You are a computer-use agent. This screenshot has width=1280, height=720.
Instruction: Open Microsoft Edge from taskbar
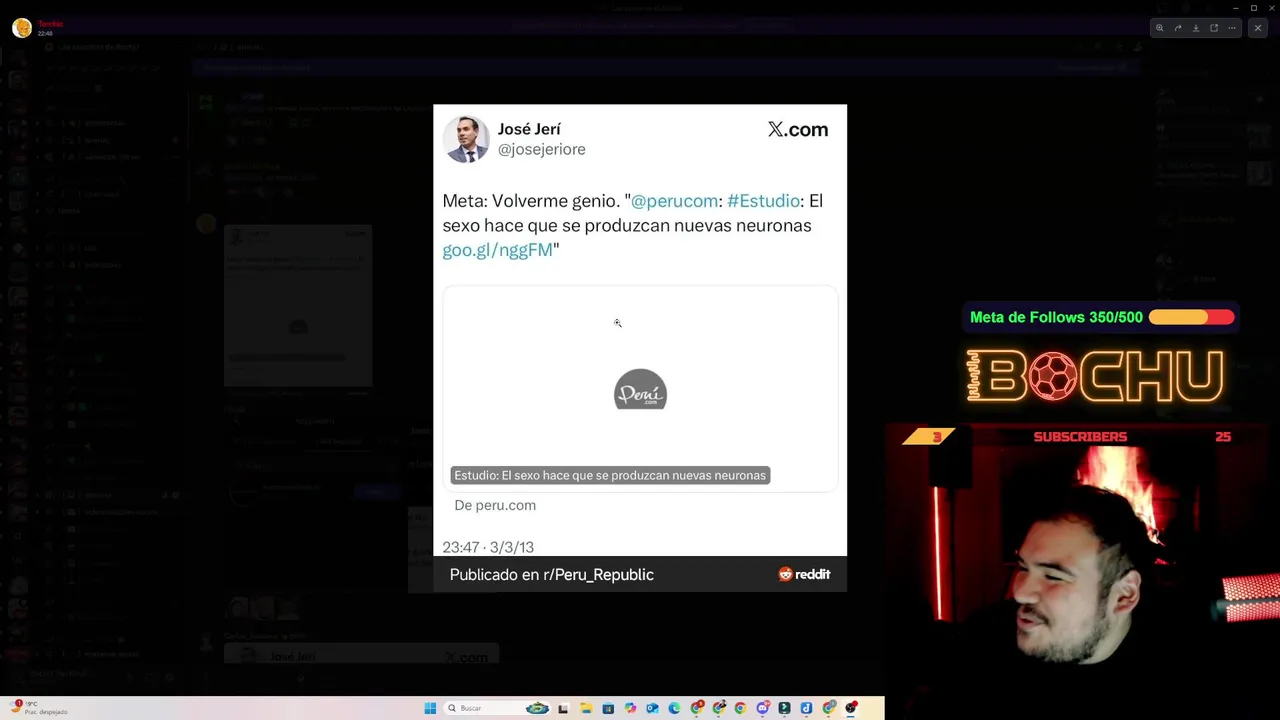tap(674, 708)
